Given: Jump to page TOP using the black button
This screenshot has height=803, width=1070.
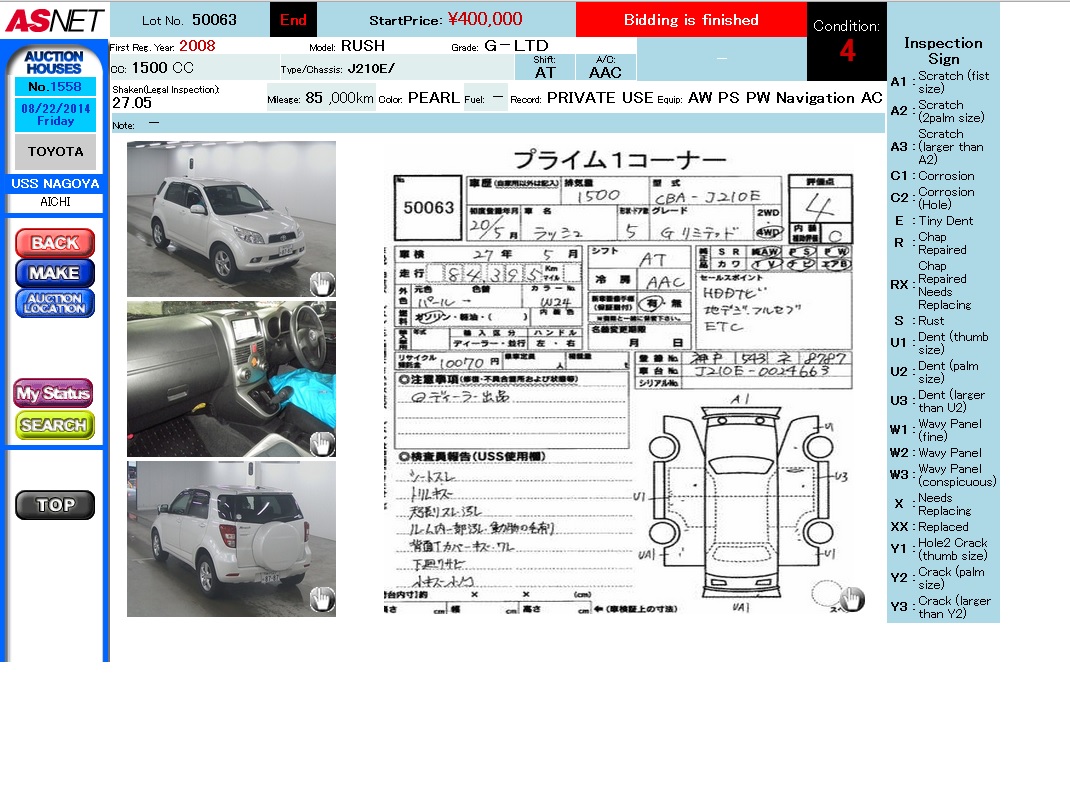Looking at the screenshot, I should tap(55, 505).
